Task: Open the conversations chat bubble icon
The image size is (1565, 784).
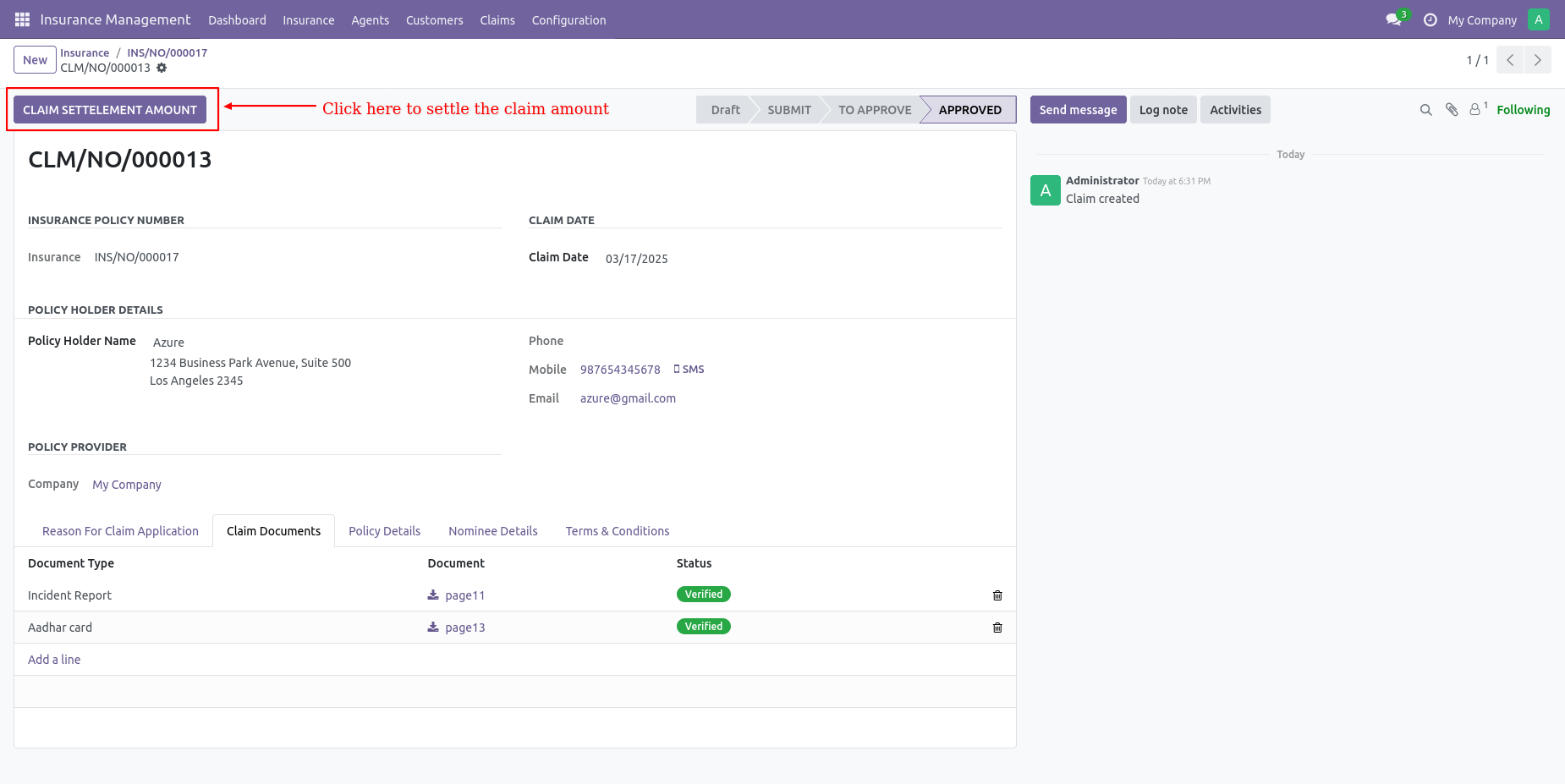Action: point(1393,19)
